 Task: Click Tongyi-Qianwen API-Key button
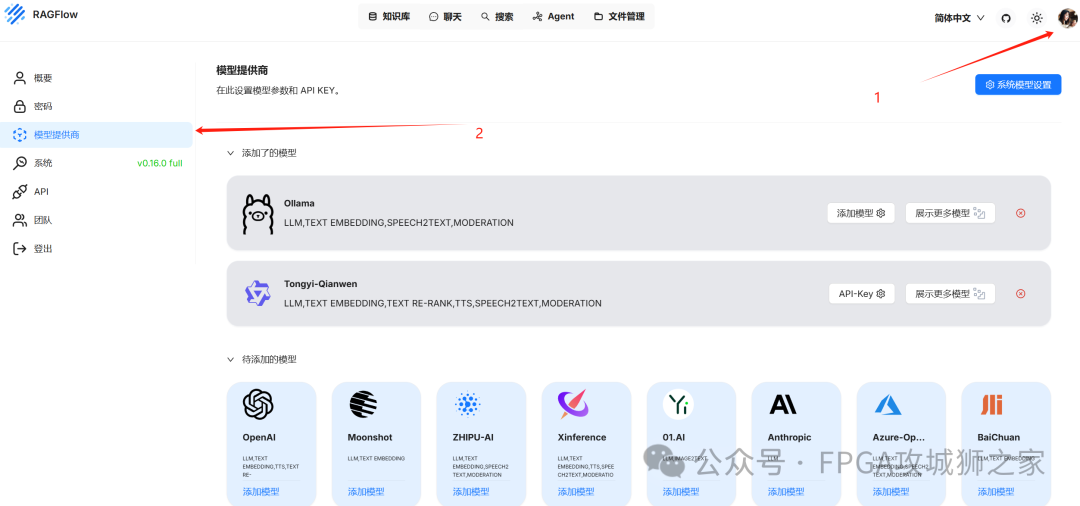coord(861,293)
